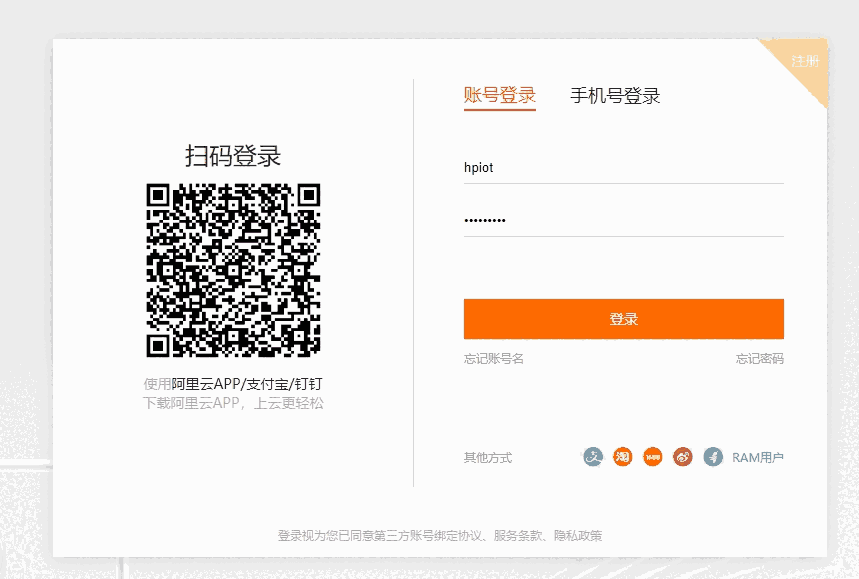The image size is (859, 579).
Task: Open the 手机号登录 tab
Action: (615, 96)
